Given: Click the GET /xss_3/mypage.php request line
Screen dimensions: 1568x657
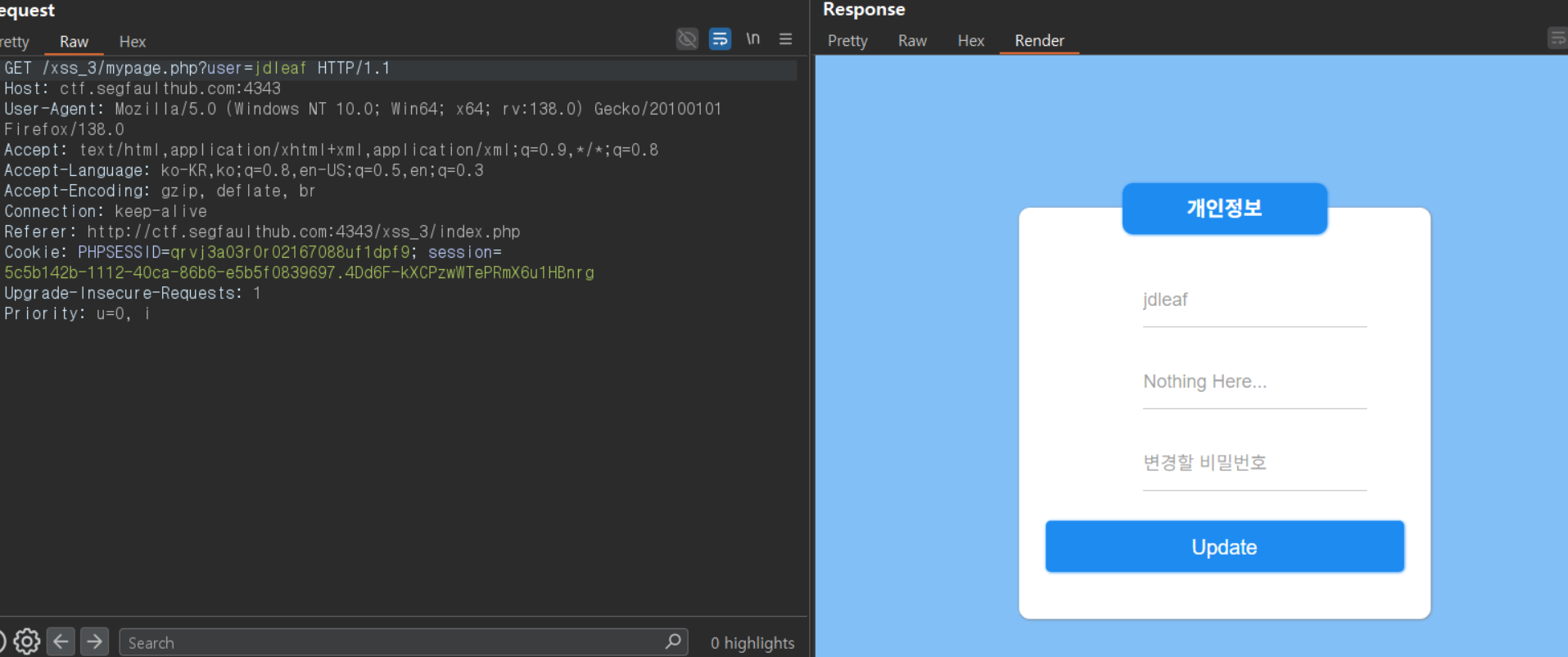Looking at the screenshot, I should 197,68.
